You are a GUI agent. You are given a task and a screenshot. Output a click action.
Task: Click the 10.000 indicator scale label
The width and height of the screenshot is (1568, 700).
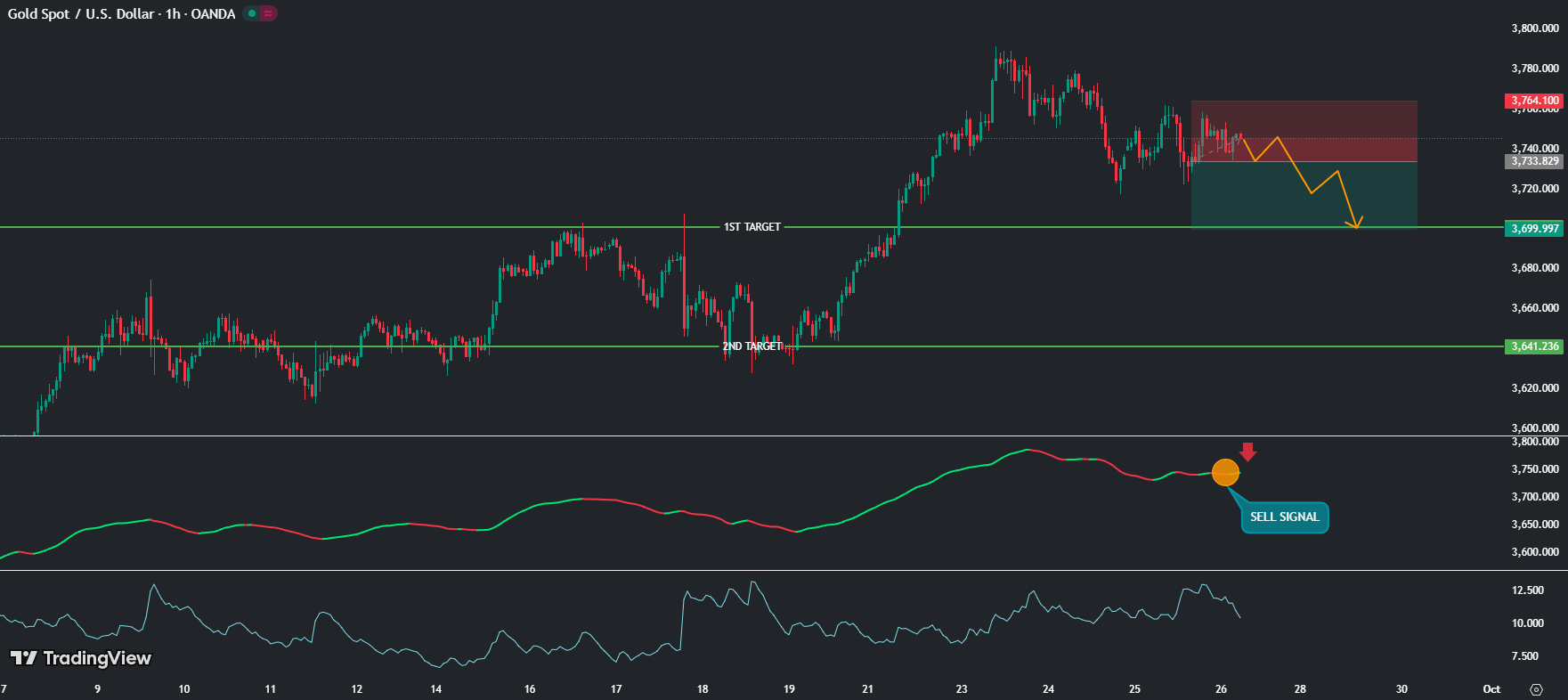click(x=1528, y=623)
